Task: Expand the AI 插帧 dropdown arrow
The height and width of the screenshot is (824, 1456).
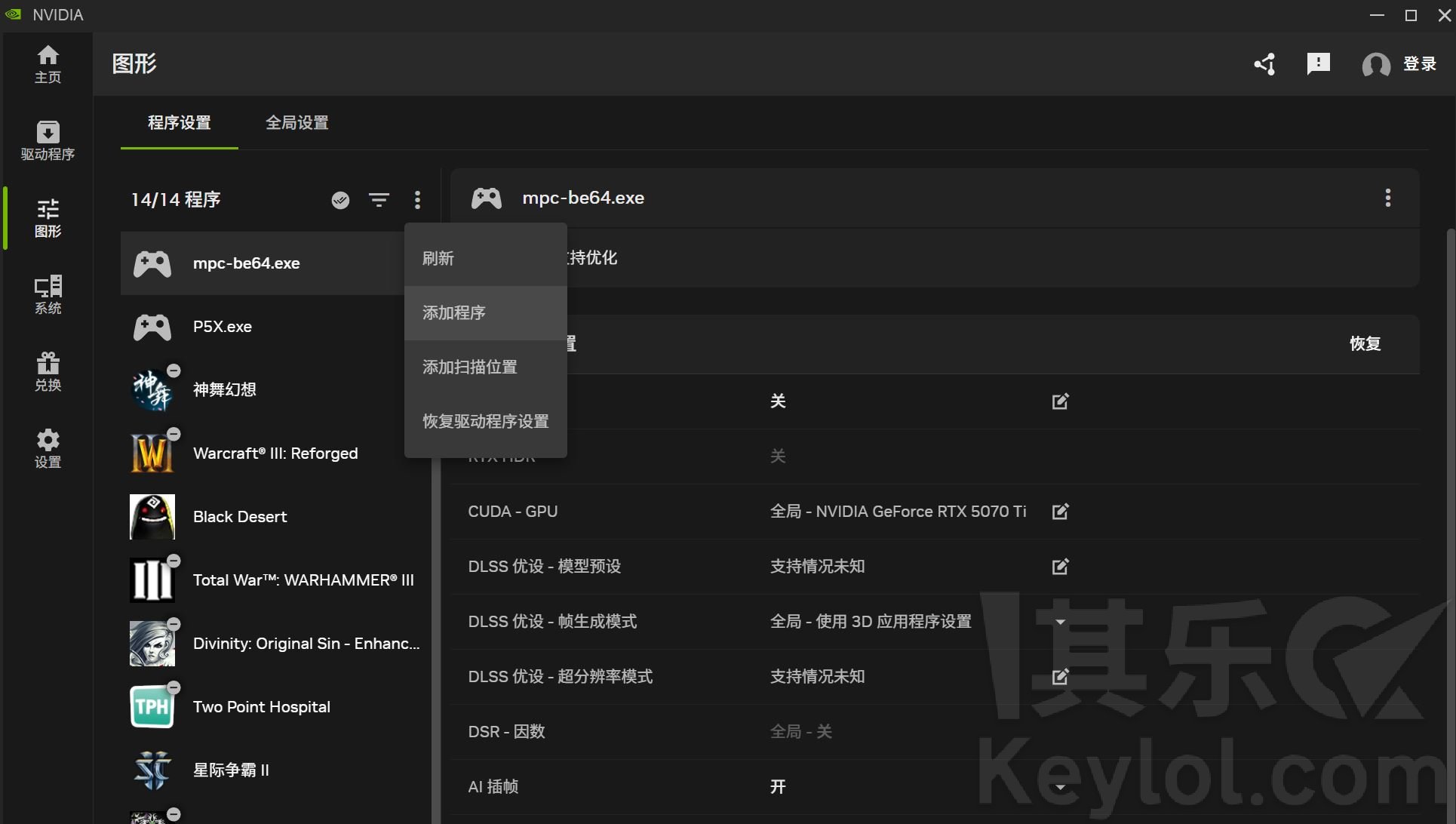Action: [1060, 787]
